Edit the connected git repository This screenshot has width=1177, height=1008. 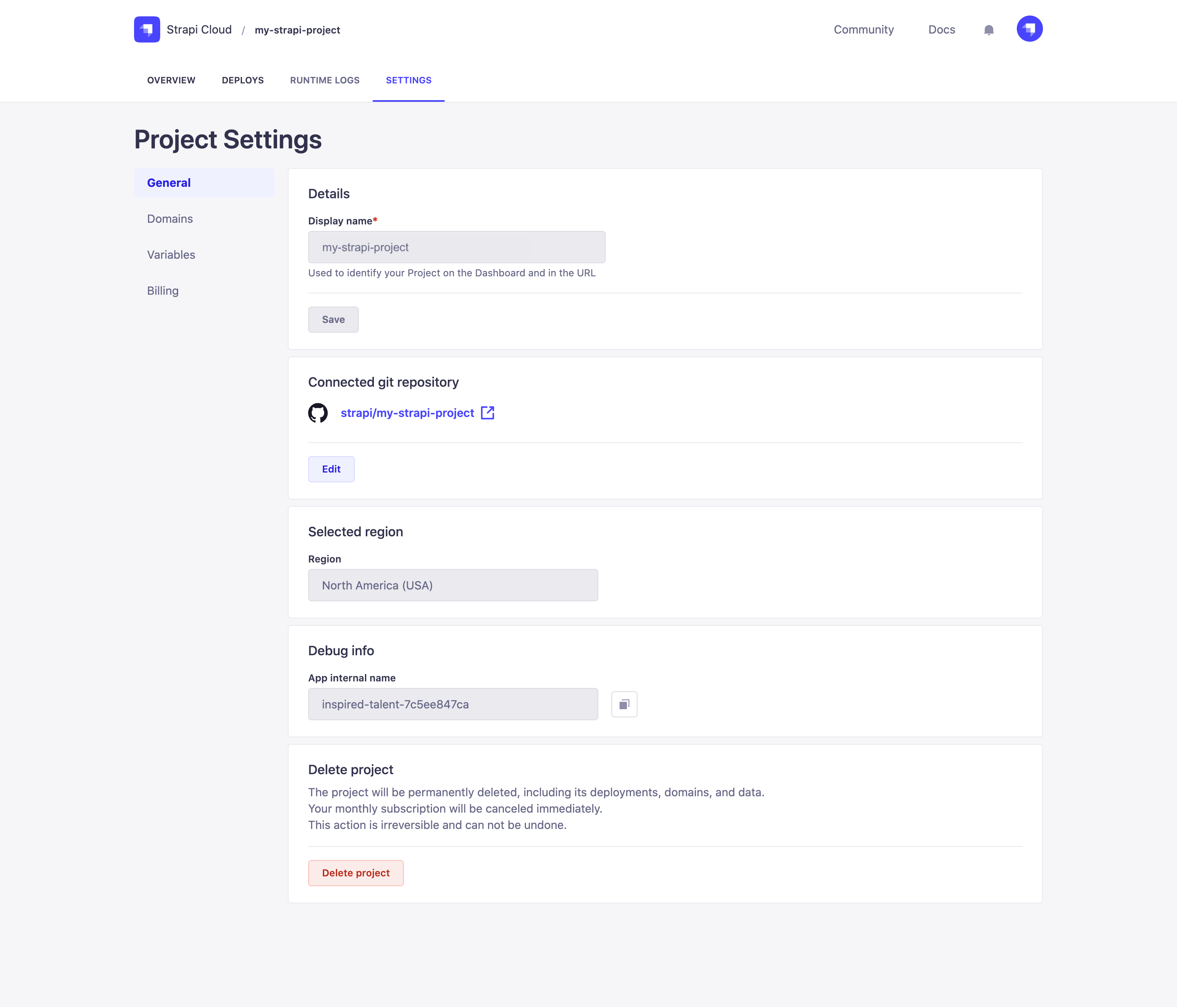tap(331, 469)
